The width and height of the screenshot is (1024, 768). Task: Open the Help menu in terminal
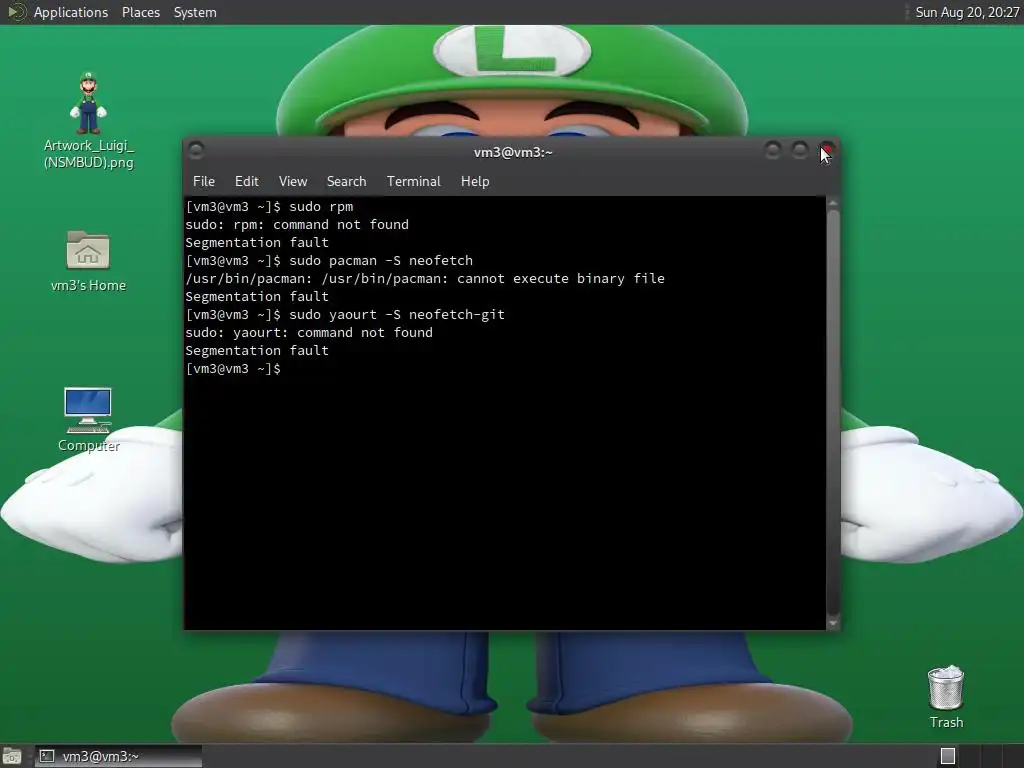pos(475,182)
